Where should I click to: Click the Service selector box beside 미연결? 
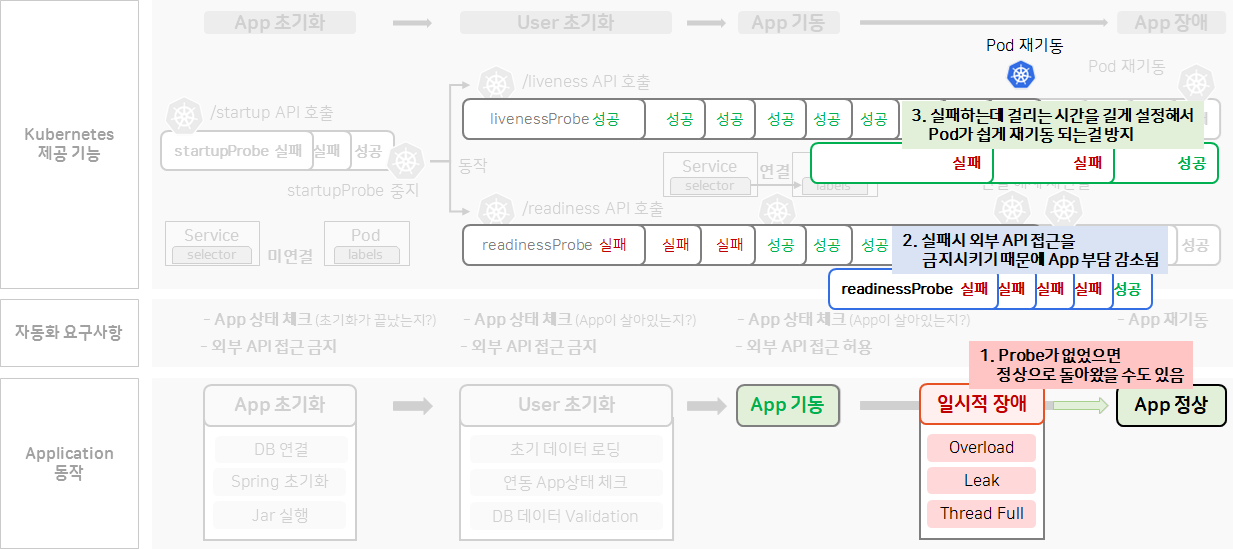point(212,244)
